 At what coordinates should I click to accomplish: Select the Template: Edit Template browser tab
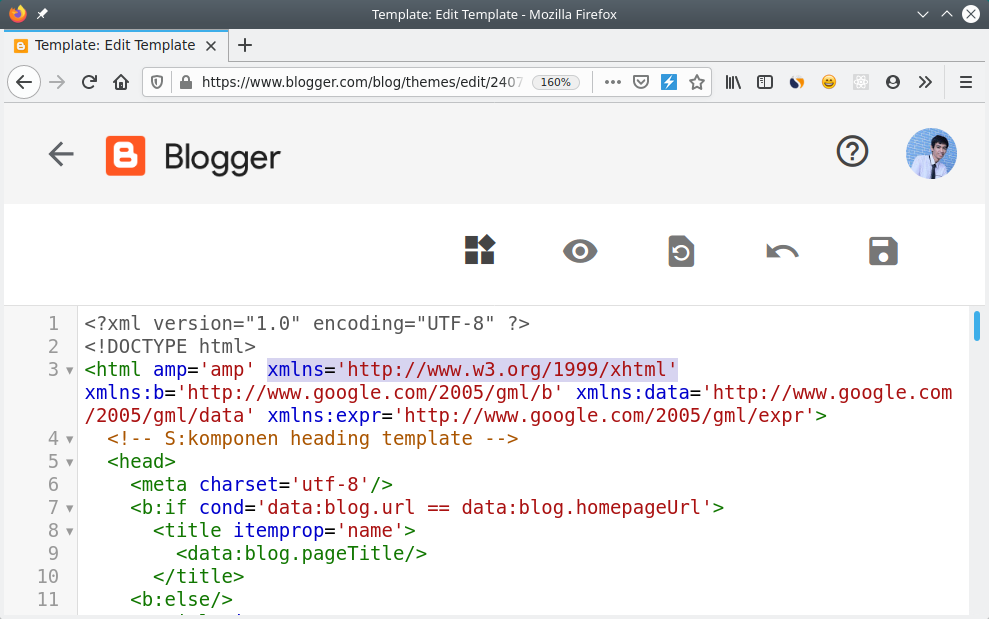(x=110, y=45)
